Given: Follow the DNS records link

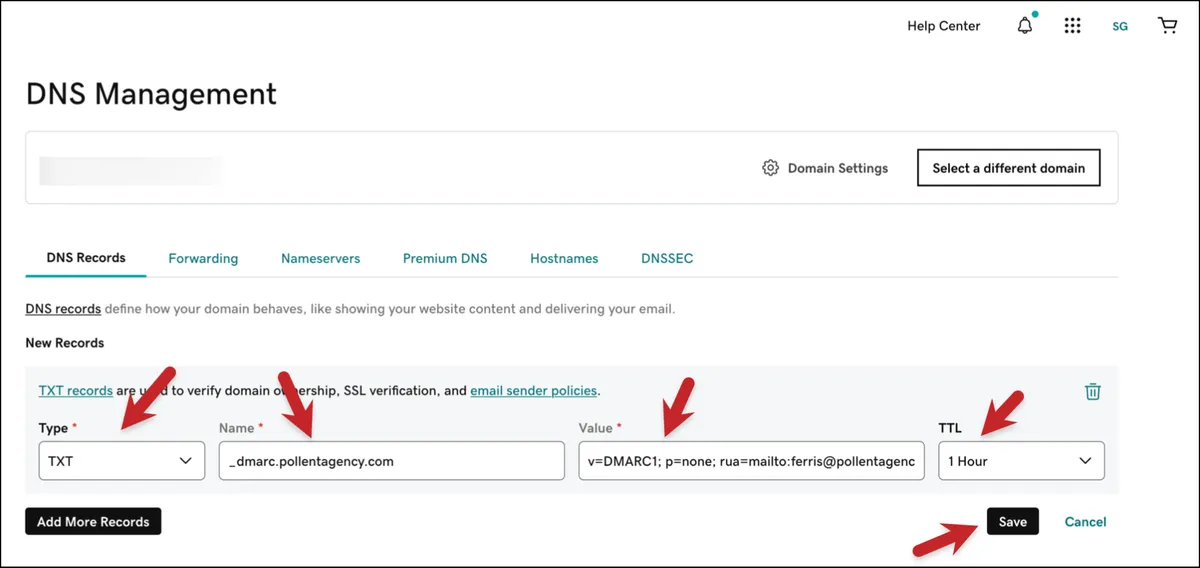Looking at the screenshot, I should pos(63,309).
